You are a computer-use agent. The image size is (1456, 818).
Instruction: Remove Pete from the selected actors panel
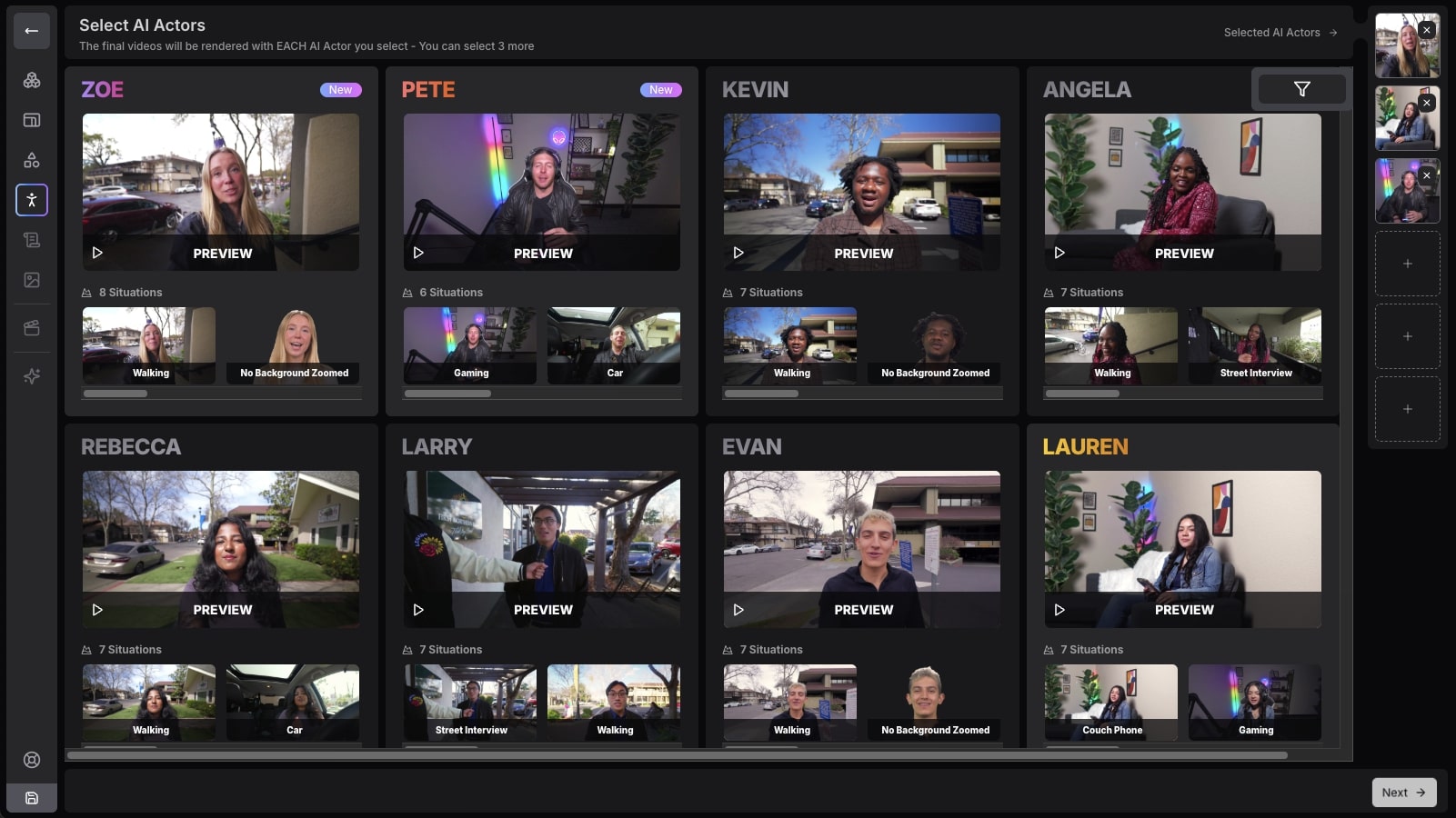1425,175
